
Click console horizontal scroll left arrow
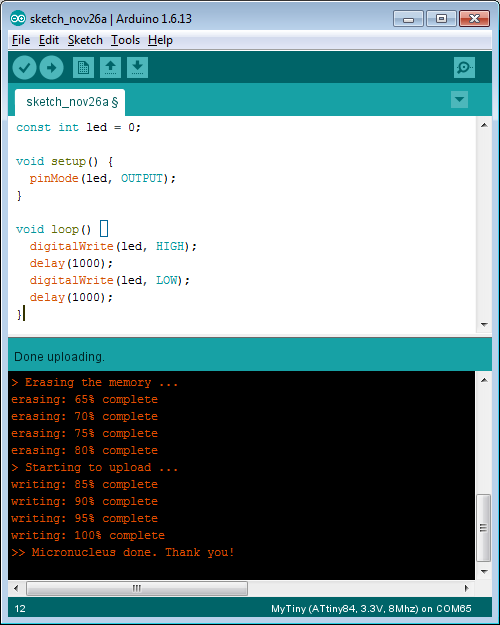(x=16, y=588)
